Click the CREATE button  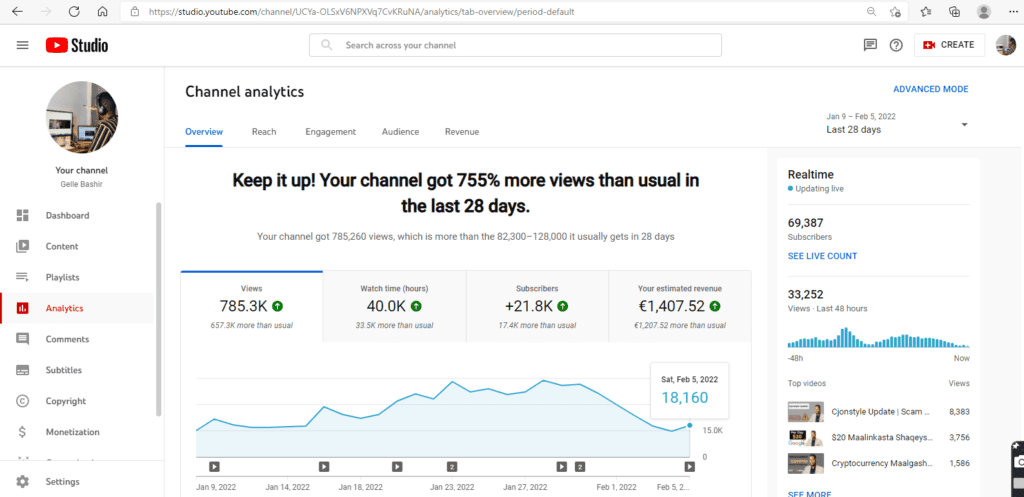point(949,45)
